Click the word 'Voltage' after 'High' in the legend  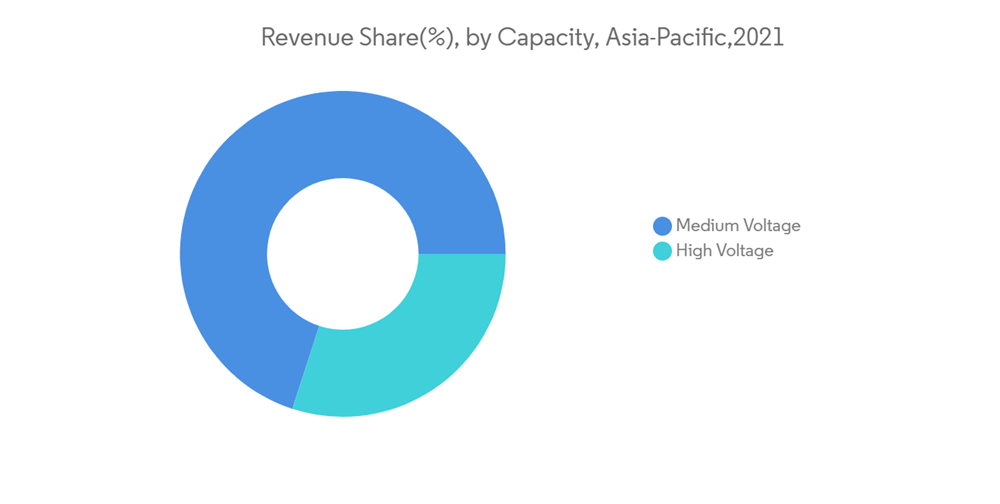coord(744,251)
